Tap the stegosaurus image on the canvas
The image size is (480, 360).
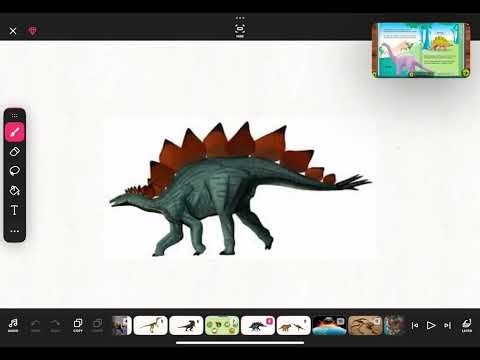tap(240, 189)
